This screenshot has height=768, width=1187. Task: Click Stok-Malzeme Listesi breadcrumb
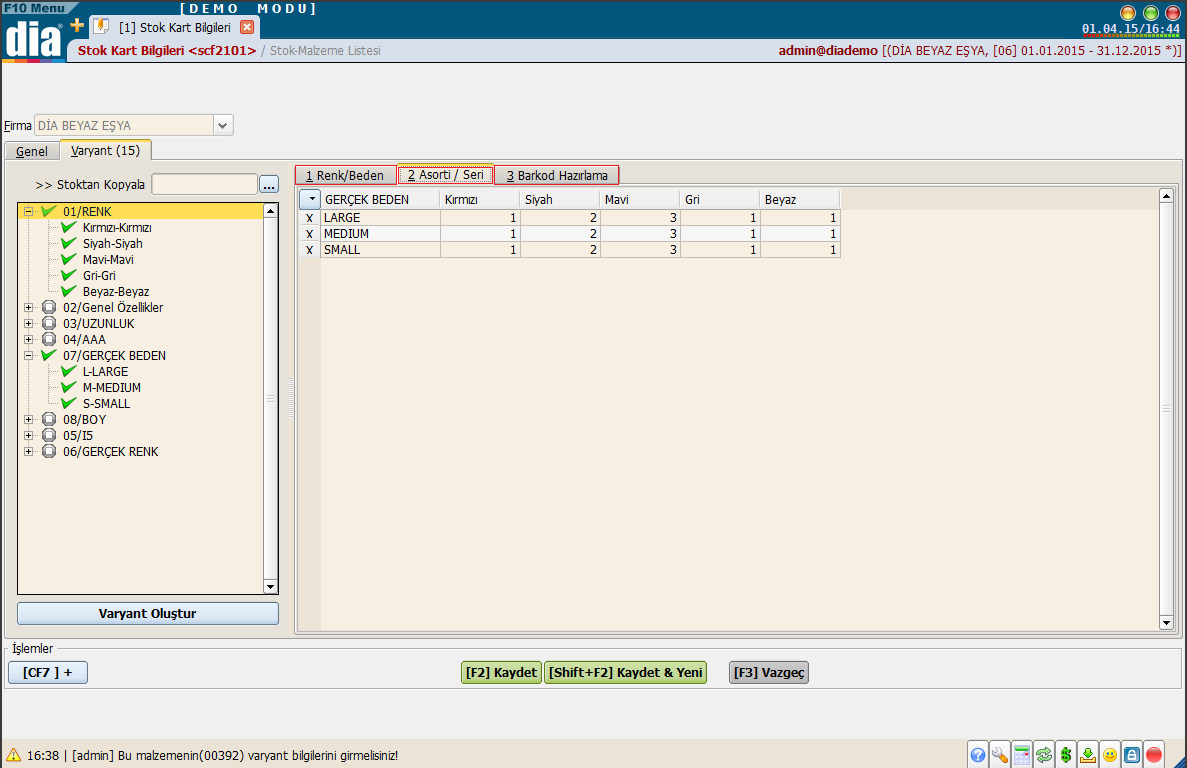click(326, 51)
